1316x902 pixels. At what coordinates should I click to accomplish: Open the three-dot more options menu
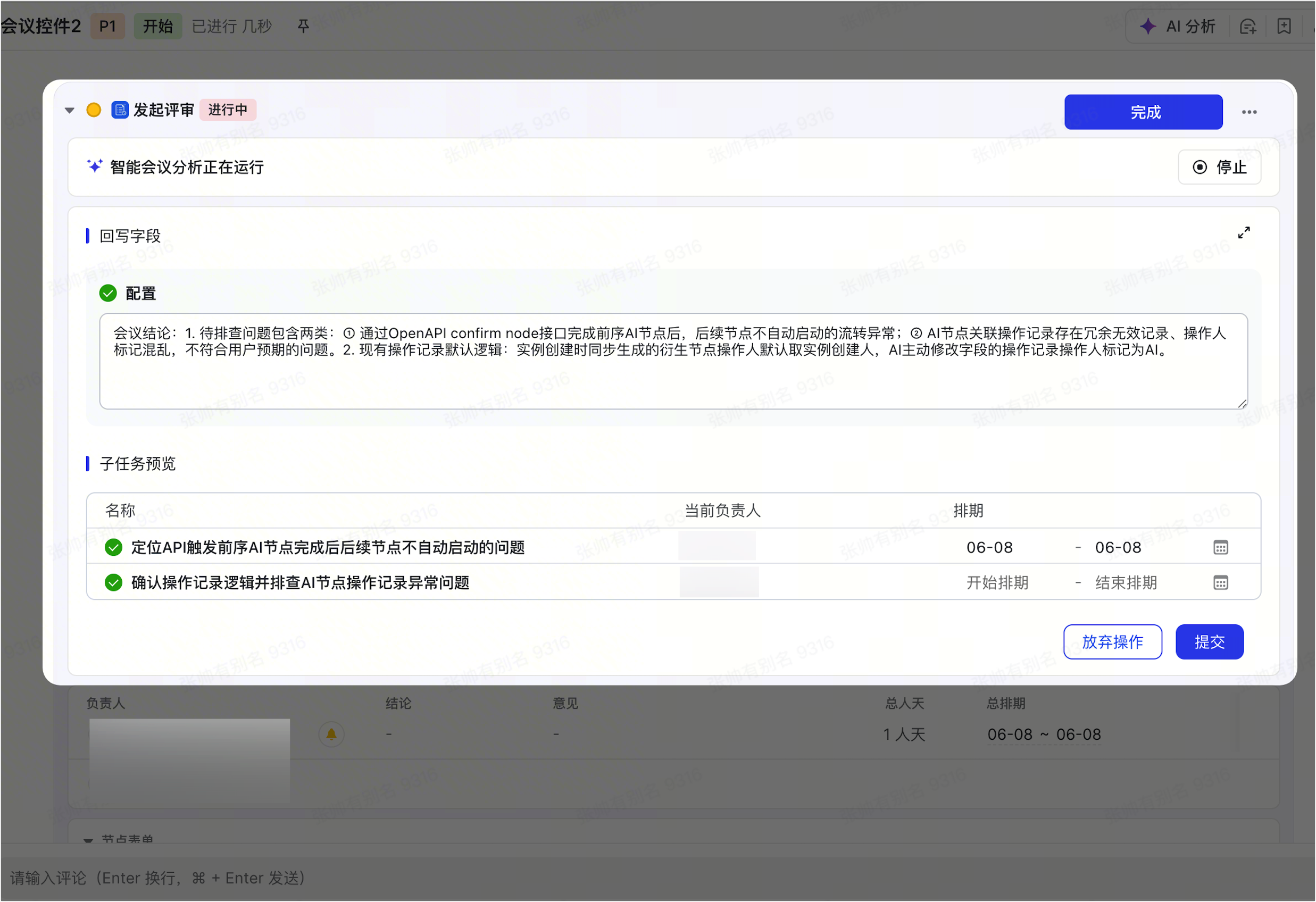coord(1249,112)
